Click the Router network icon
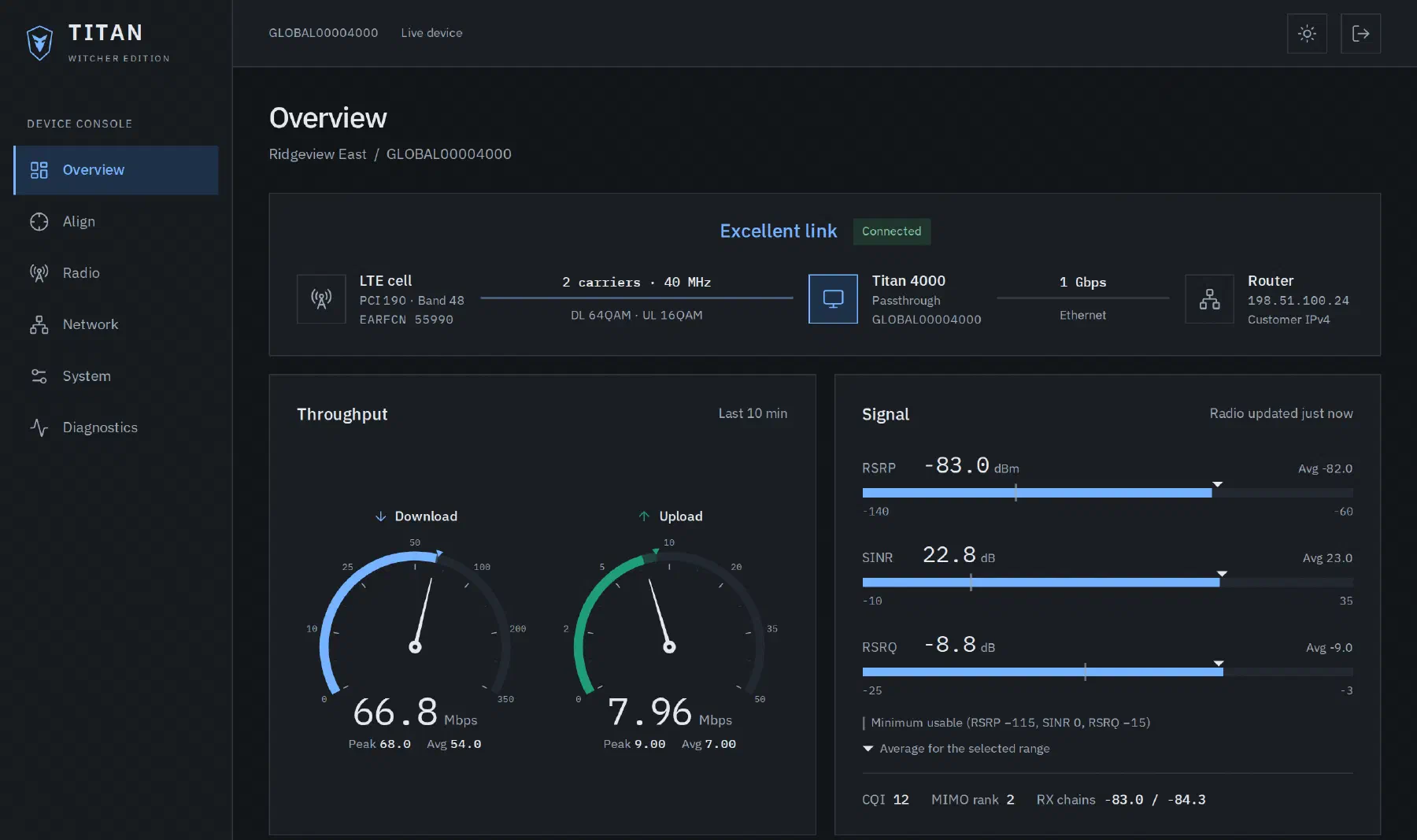 1210,299
